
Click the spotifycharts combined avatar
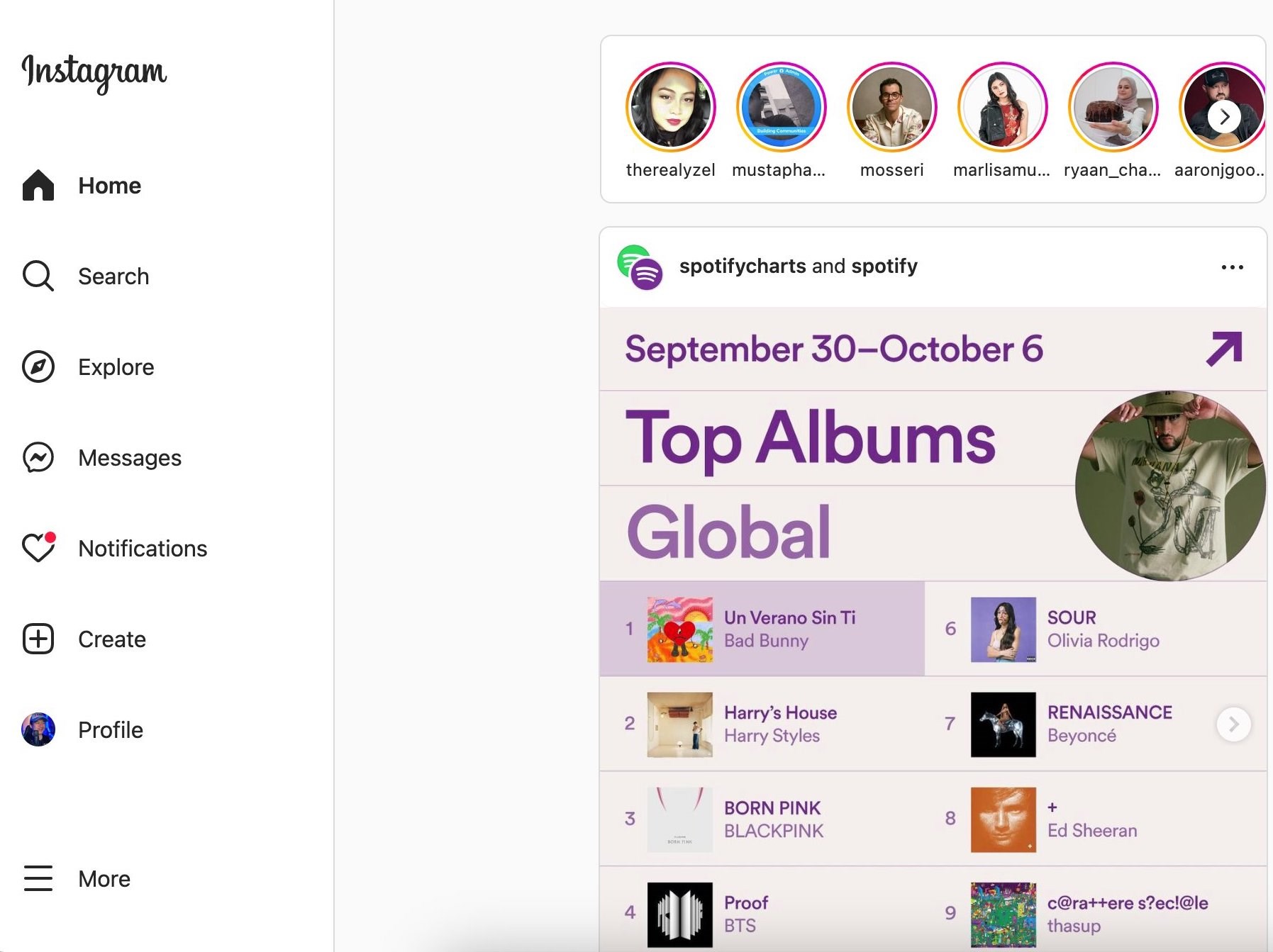(640, 267)
